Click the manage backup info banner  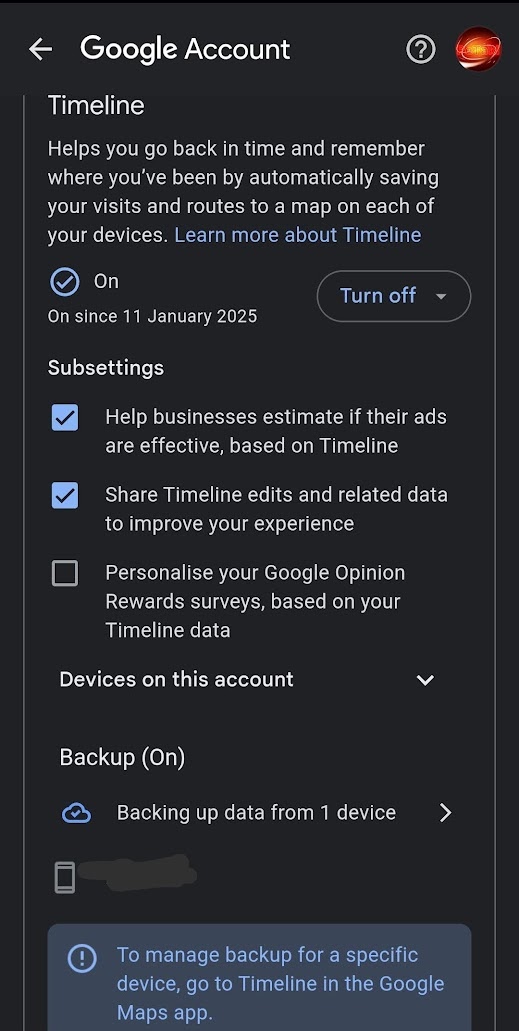(x=260, y=977)
